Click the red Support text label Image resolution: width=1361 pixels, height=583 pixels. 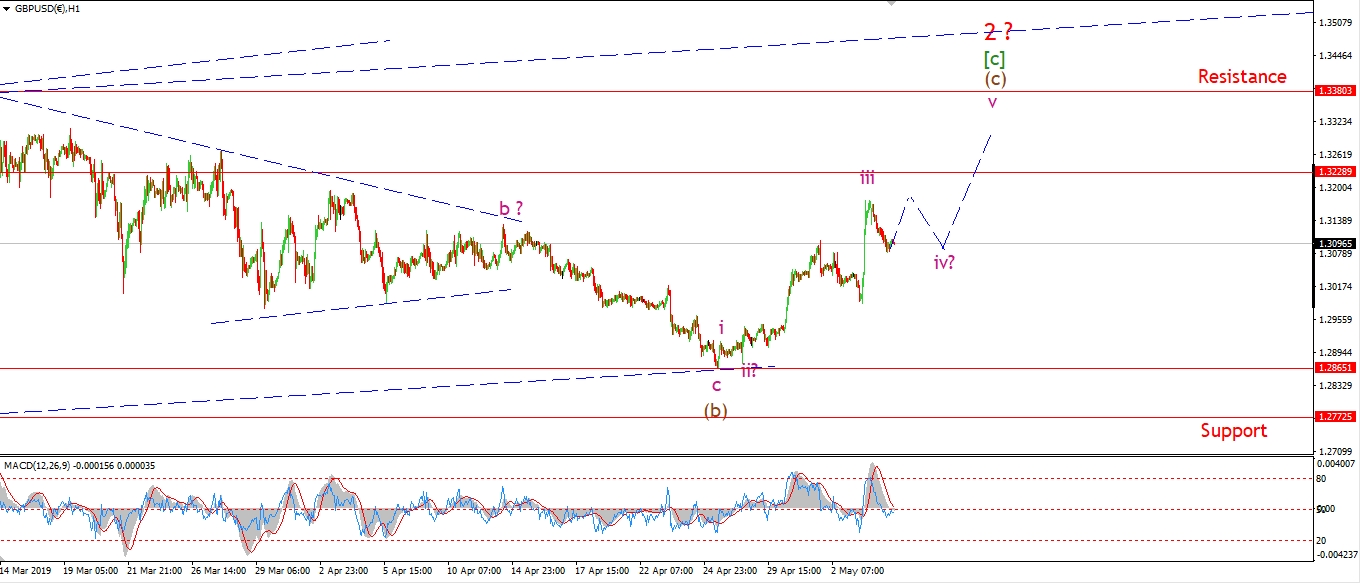pyautogui.click(x=1233, y=430)
